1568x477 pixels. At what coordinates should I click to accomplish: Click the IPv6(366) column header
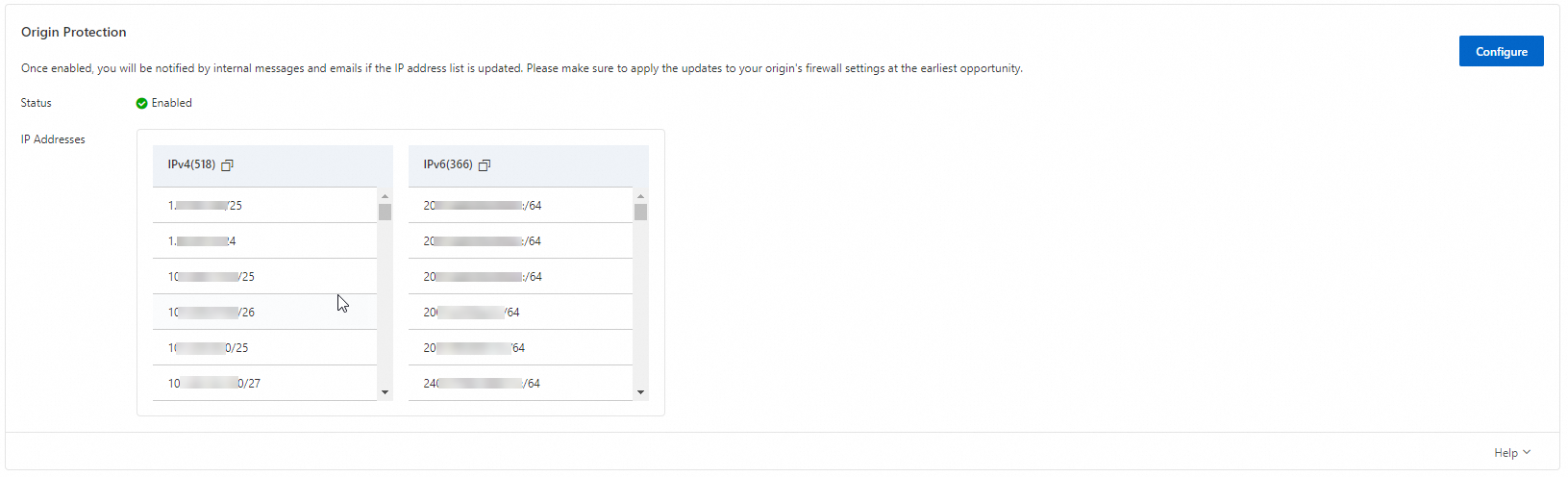[x=448, y=164]
